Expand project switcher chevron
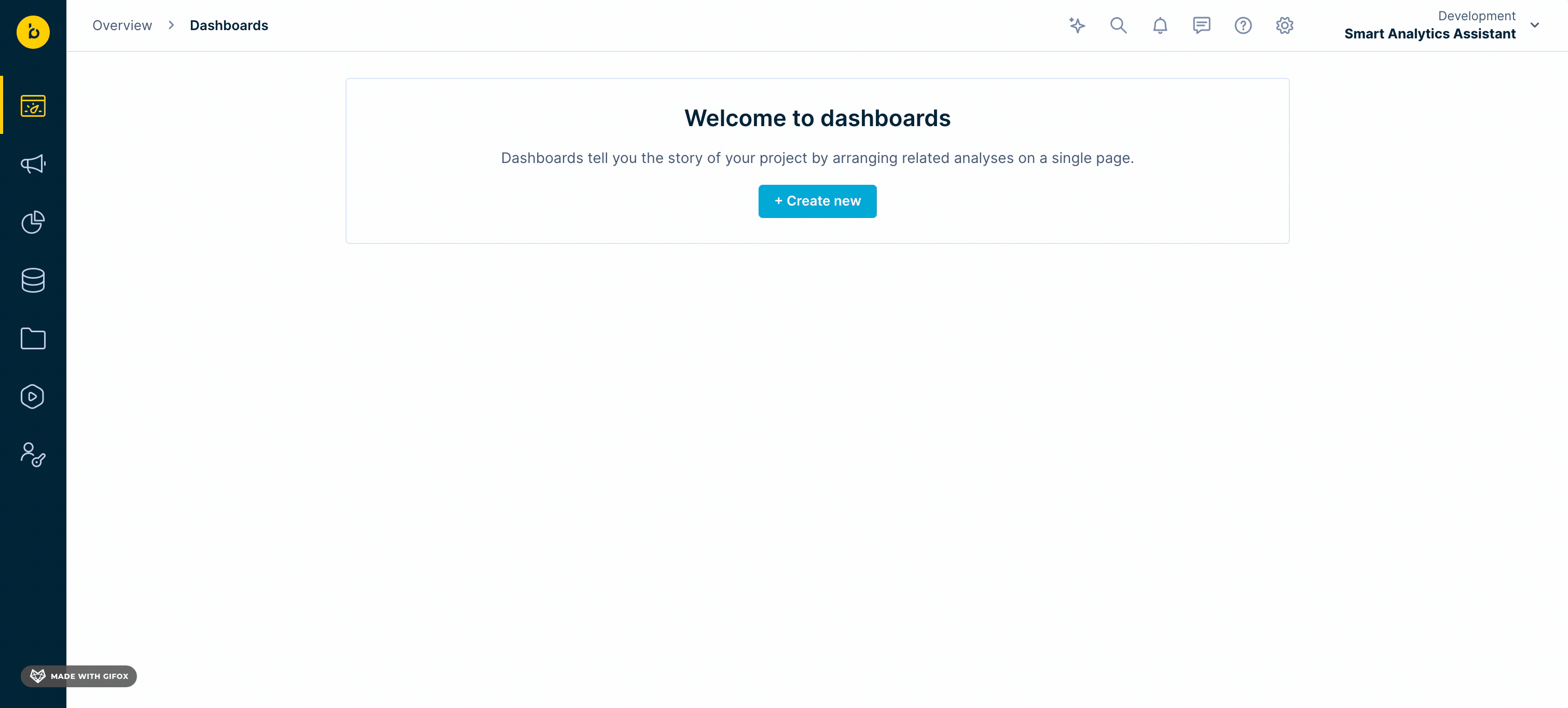 pos(1534,25)
